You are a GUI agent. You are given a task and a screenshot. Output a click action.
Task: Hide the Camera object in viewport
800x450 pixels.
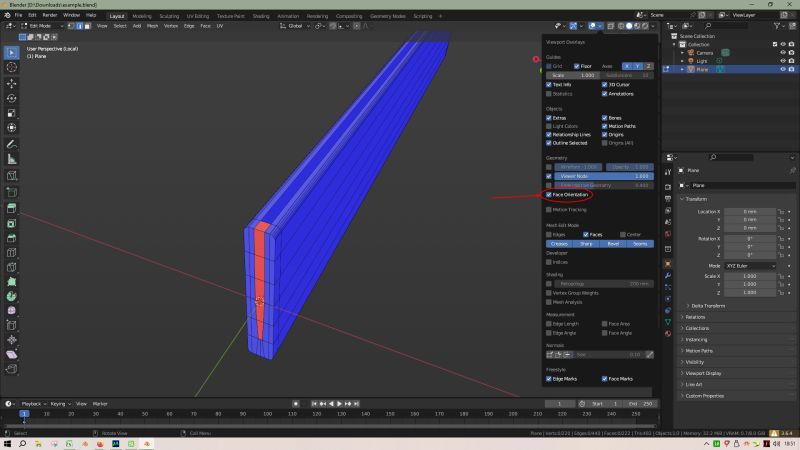pos(783,53)
